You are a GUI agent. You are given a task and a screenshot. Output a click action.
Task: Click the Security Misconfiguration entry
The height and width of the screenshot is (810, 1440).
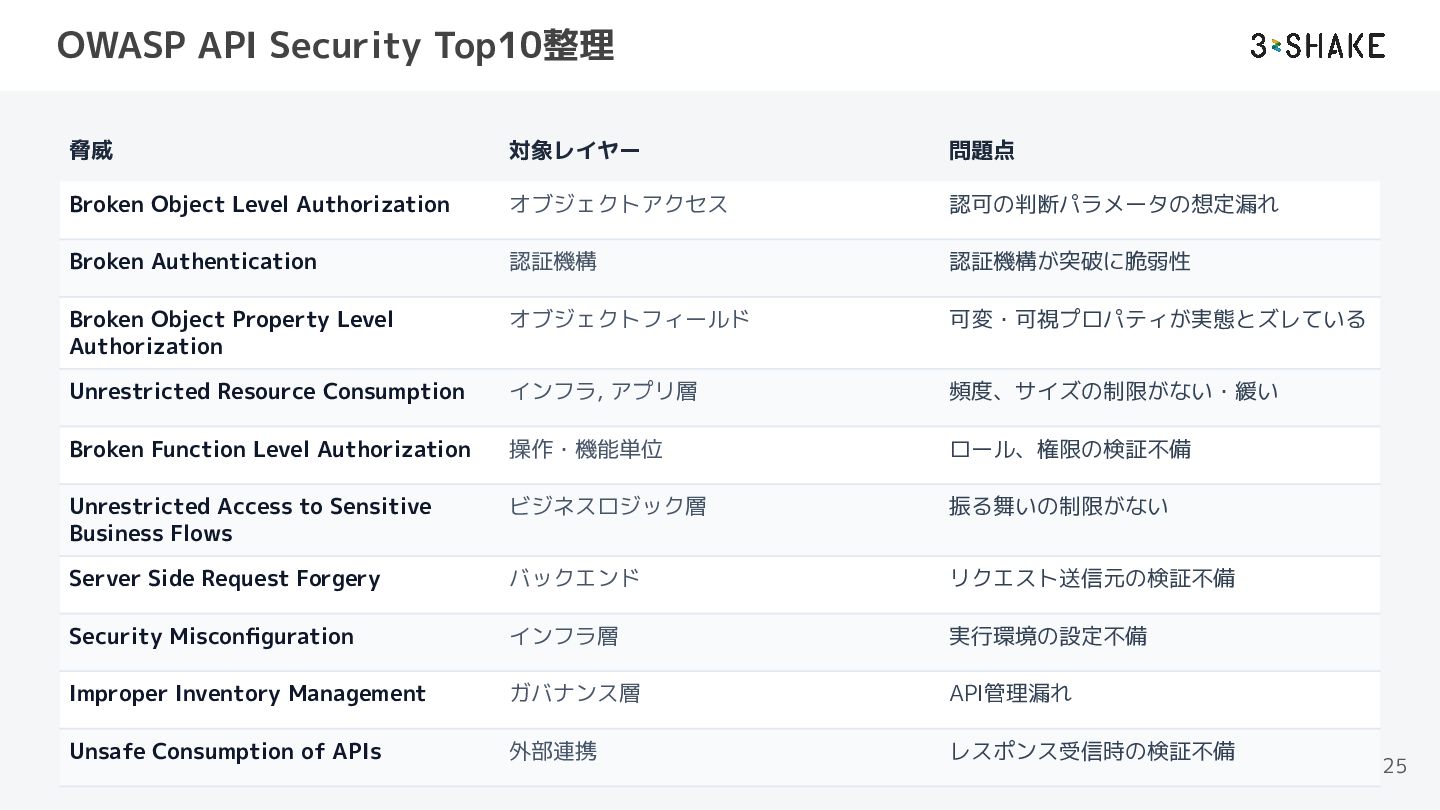[211, 636]
